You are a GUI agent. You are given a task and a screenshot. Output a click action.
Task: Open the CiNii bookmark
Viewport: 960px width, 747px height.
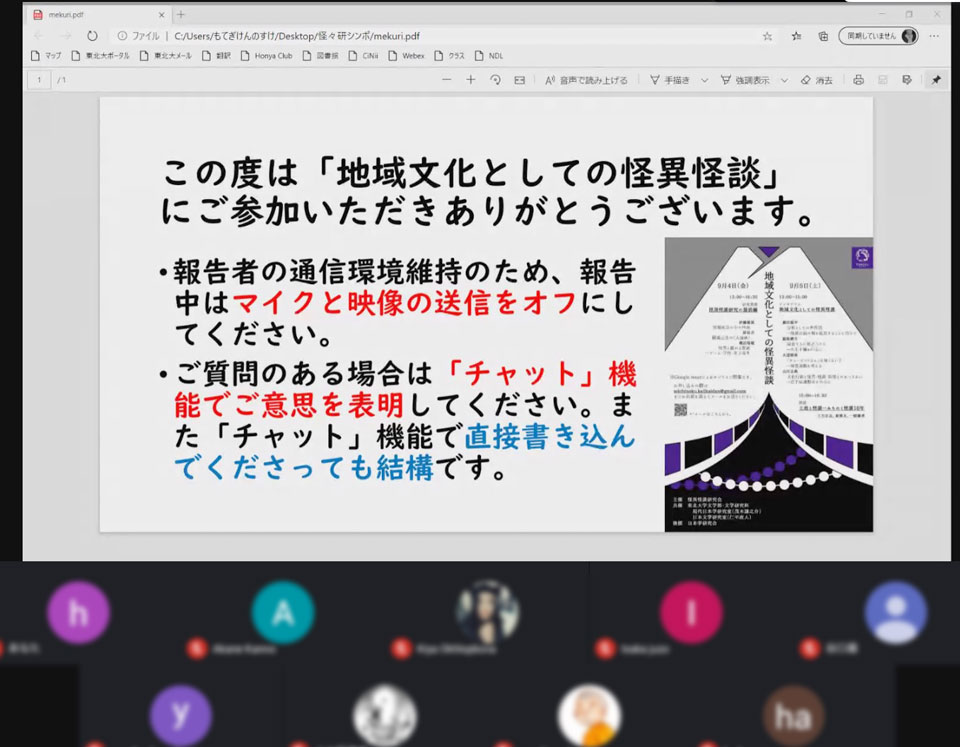(364, 56)
